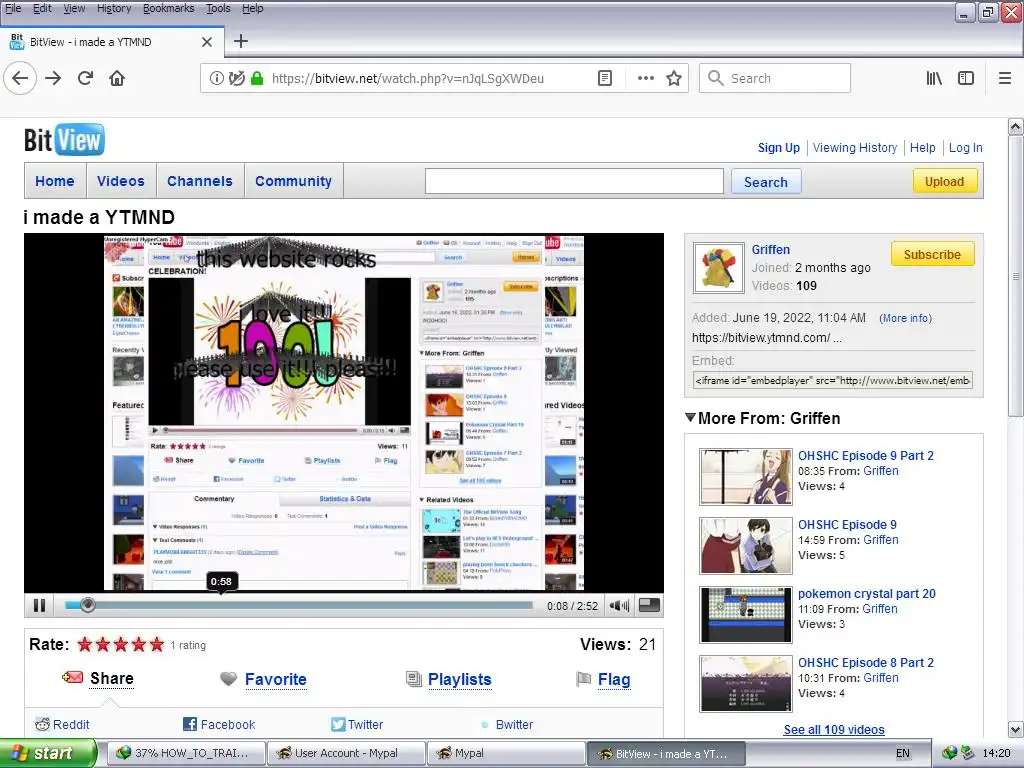Open Griffen's channel avatar
Viewport: 1024px width, 768px height.
pyautogui.click(x=718, y=268)
